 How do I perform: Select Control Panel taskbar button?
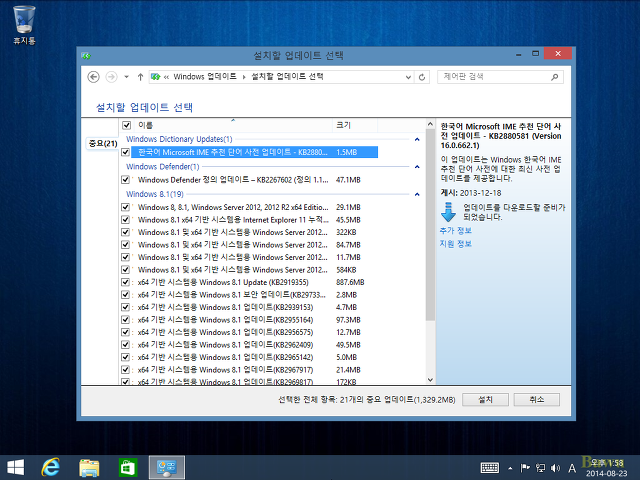[167, 467]
